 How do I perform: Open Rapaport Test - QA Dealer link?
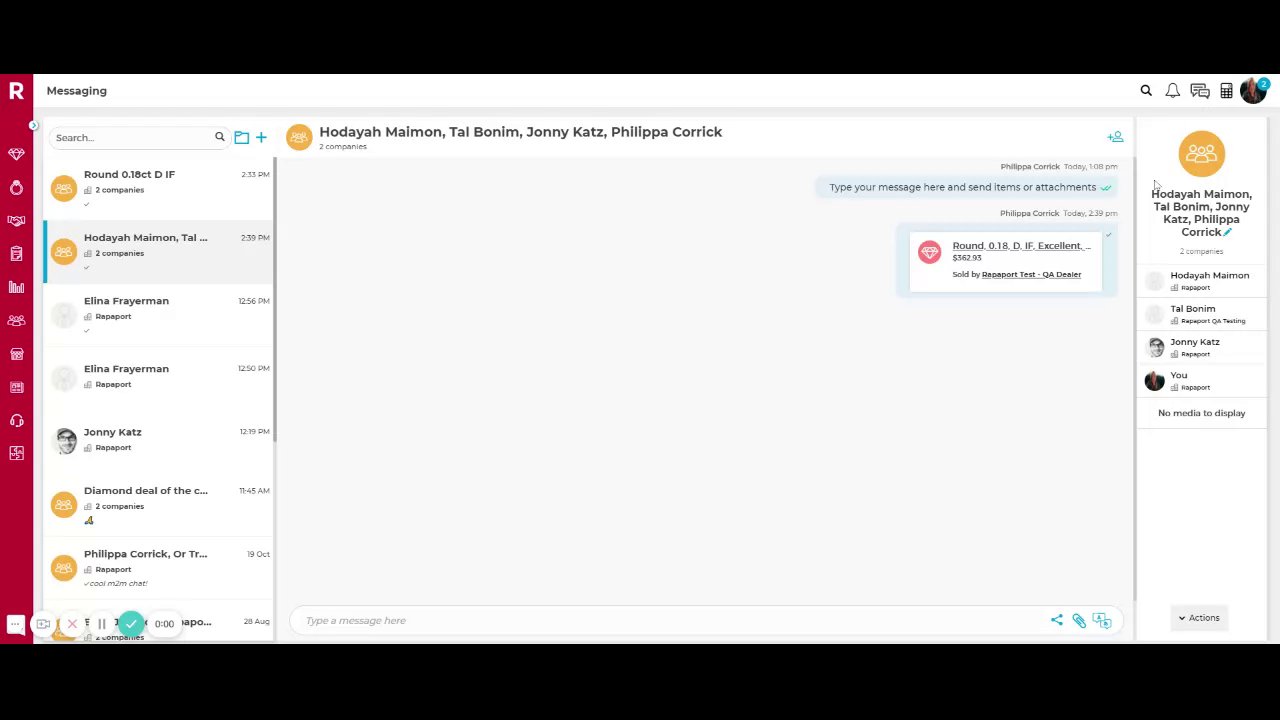[x=1031, y=274]
